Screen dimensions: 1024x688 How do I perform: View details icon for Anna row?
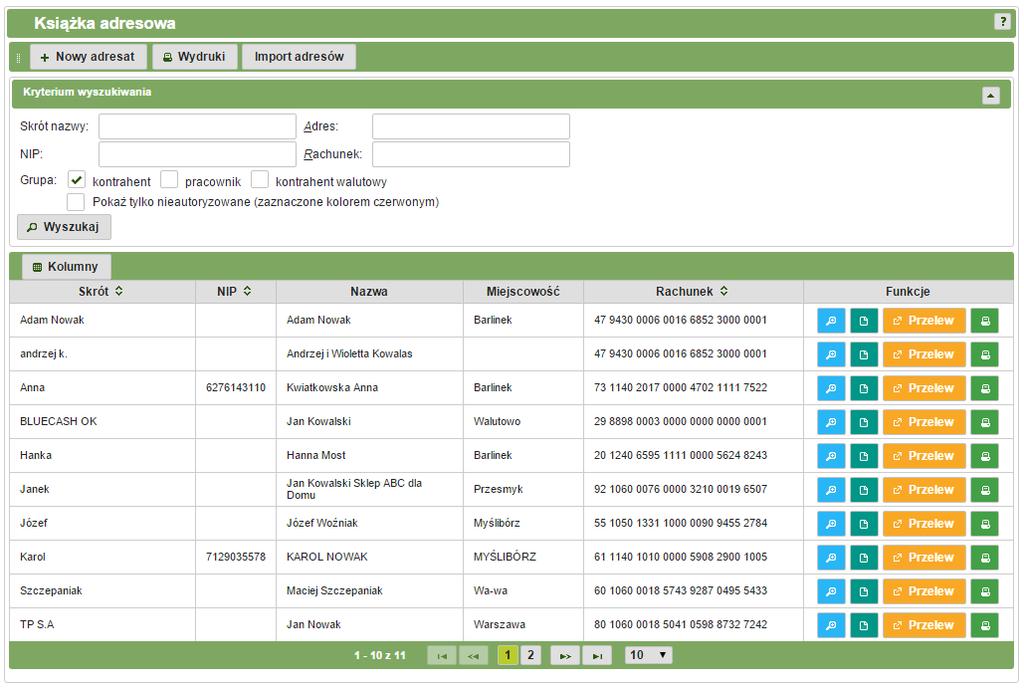click(831, 388)
